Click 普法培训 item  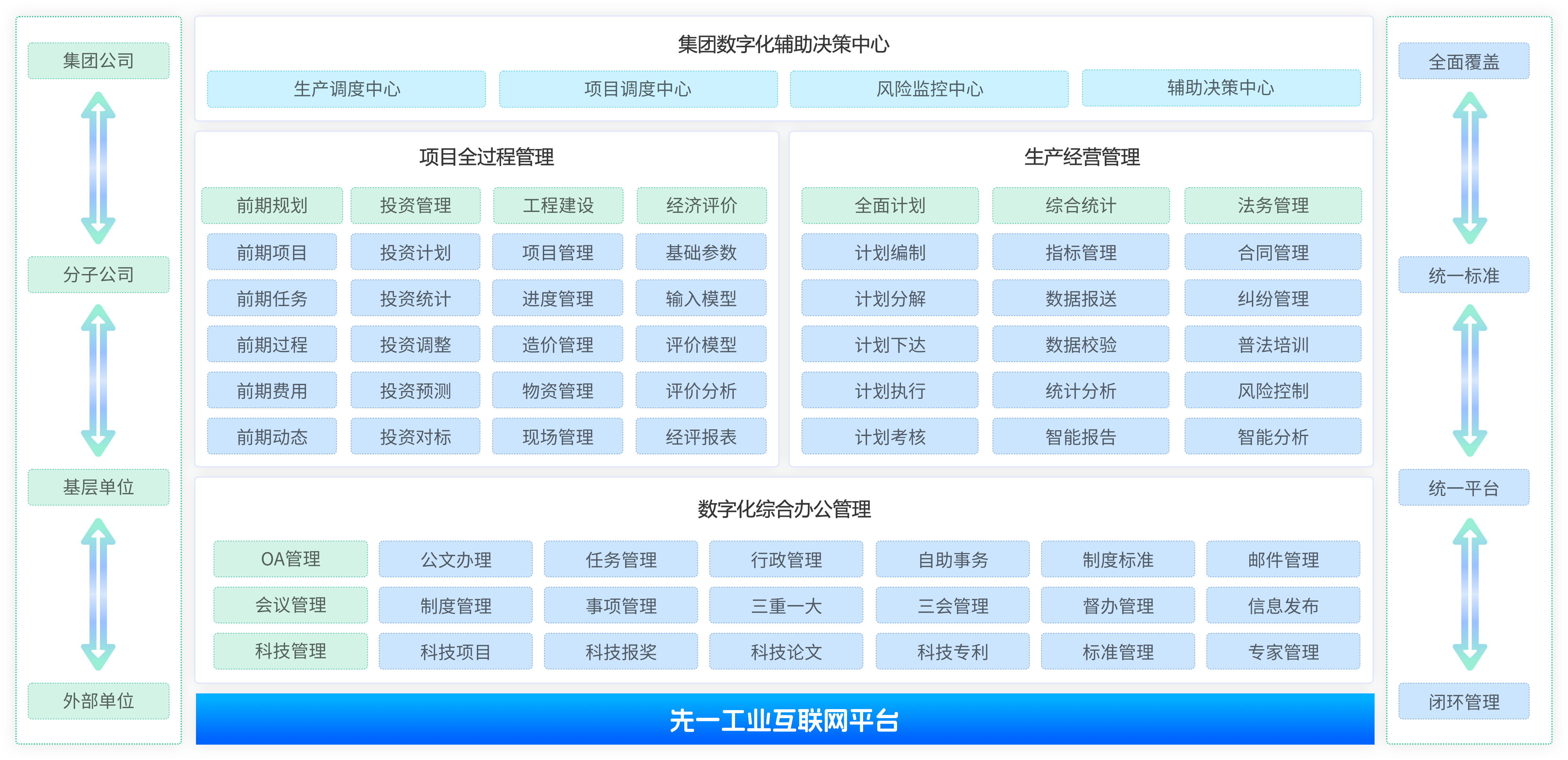[1273, 344]
